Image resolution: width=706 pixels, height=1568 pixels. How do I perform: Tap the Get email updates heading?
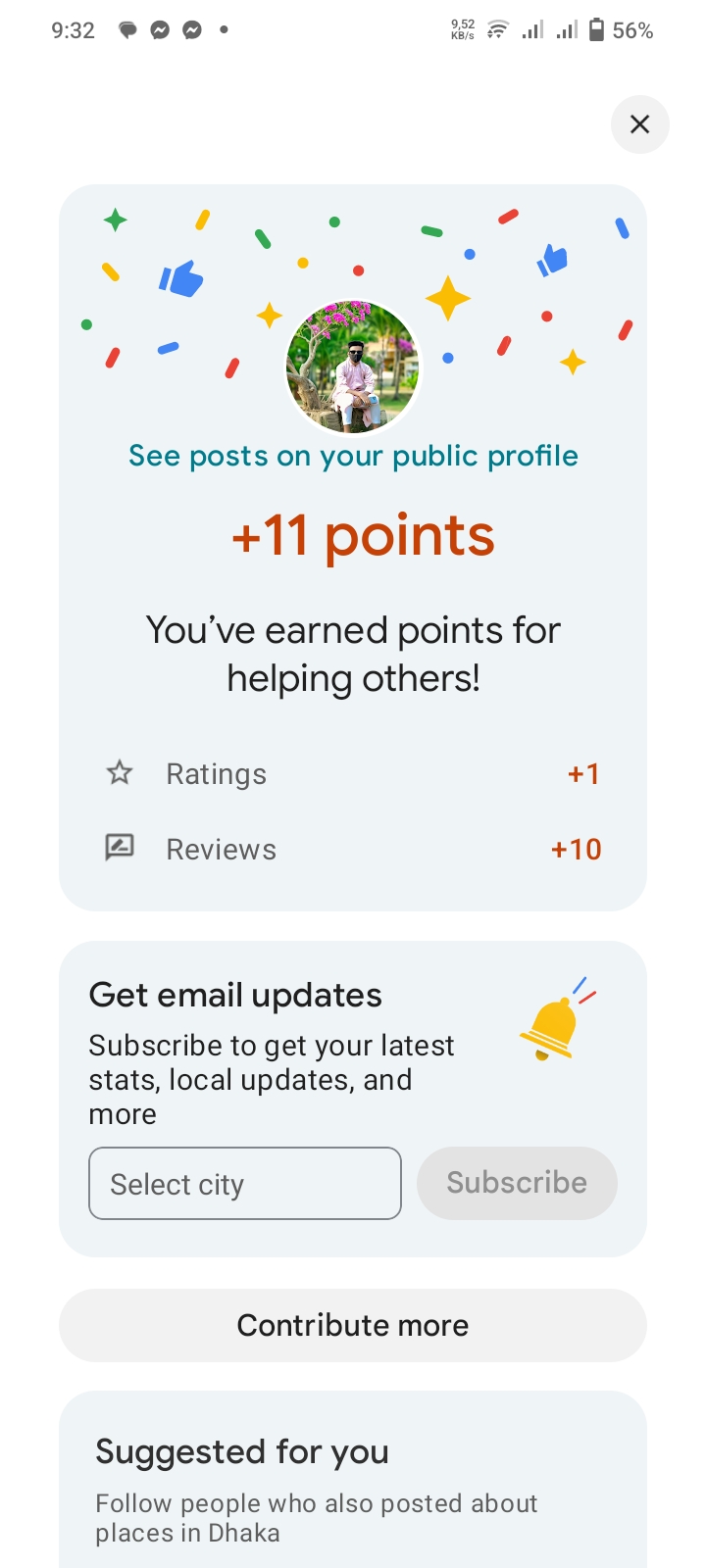(x=235, y=996)
